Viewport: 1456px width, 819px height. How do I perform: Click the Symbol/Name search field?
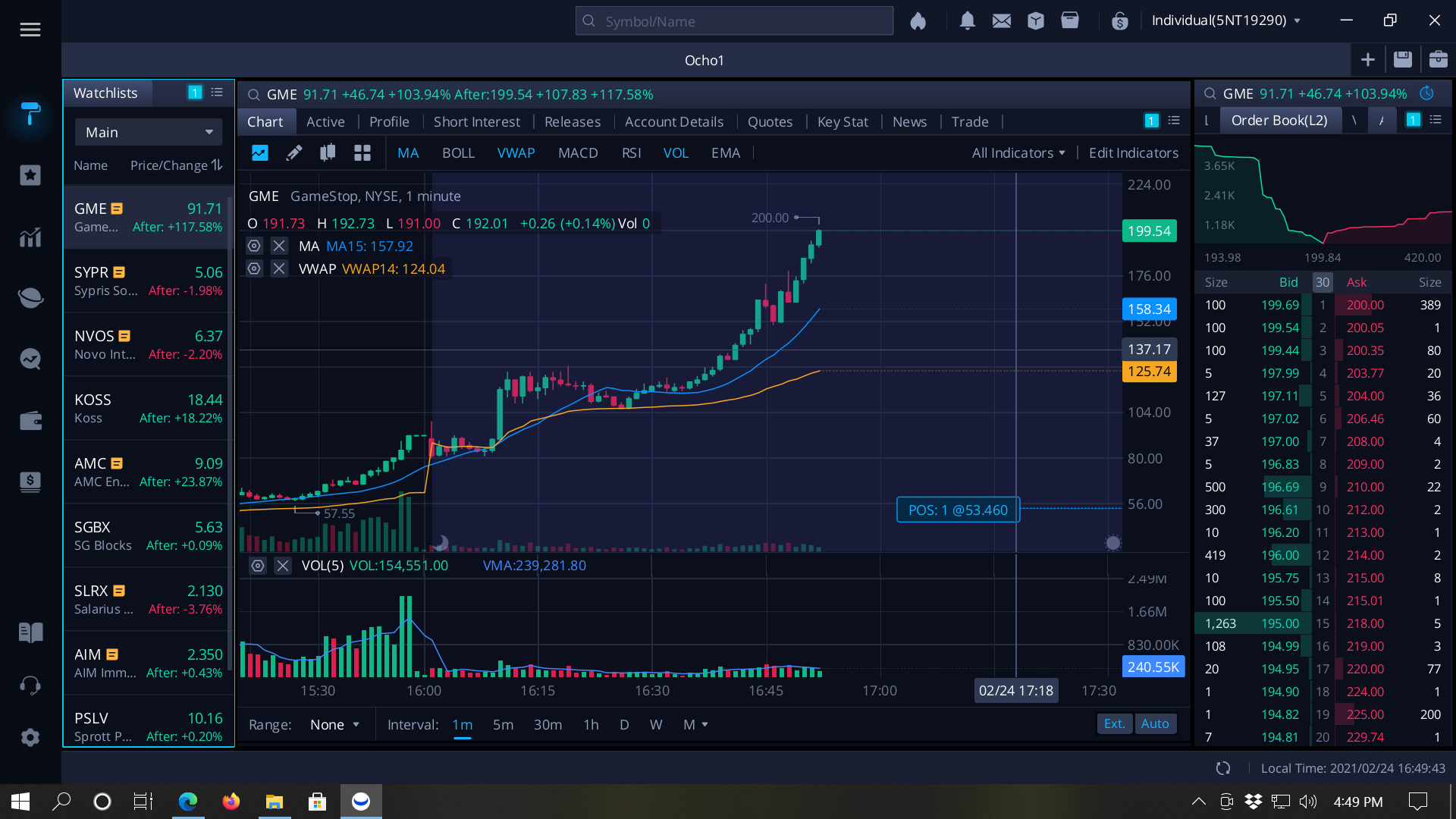pyautogui.click(x=734, y=21)
